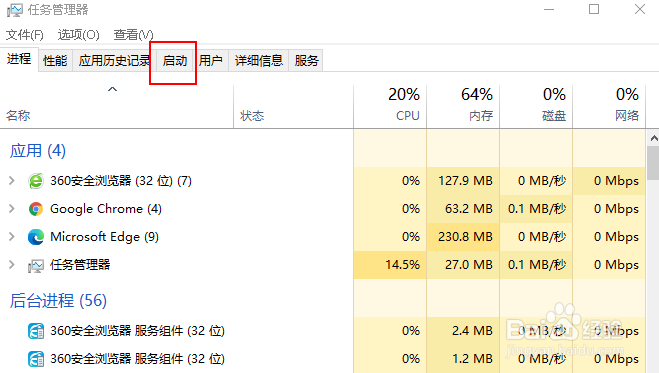
Task: Click icon of 360安全浏览器 服务组件 using 2.4 MB
Action: click(36, 331)
